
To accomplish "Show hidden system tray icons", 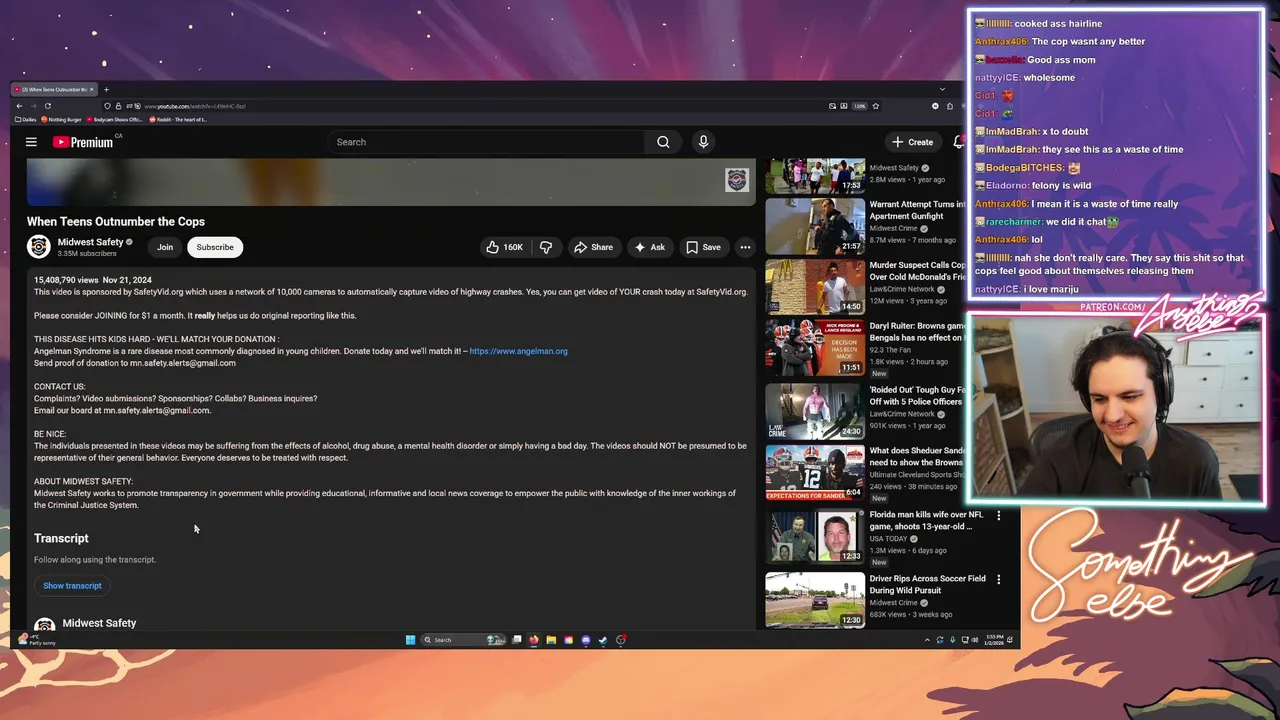I will pyautogui.click(x=927, y=640).
